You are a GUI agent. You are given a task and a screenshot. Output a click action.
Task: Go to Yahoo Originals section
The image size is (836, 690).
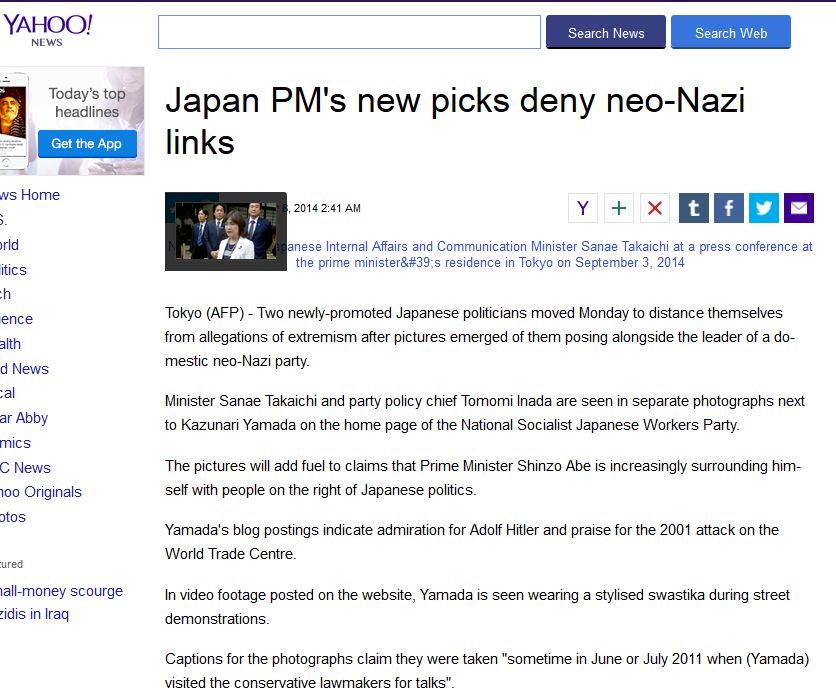click(41, 492)
